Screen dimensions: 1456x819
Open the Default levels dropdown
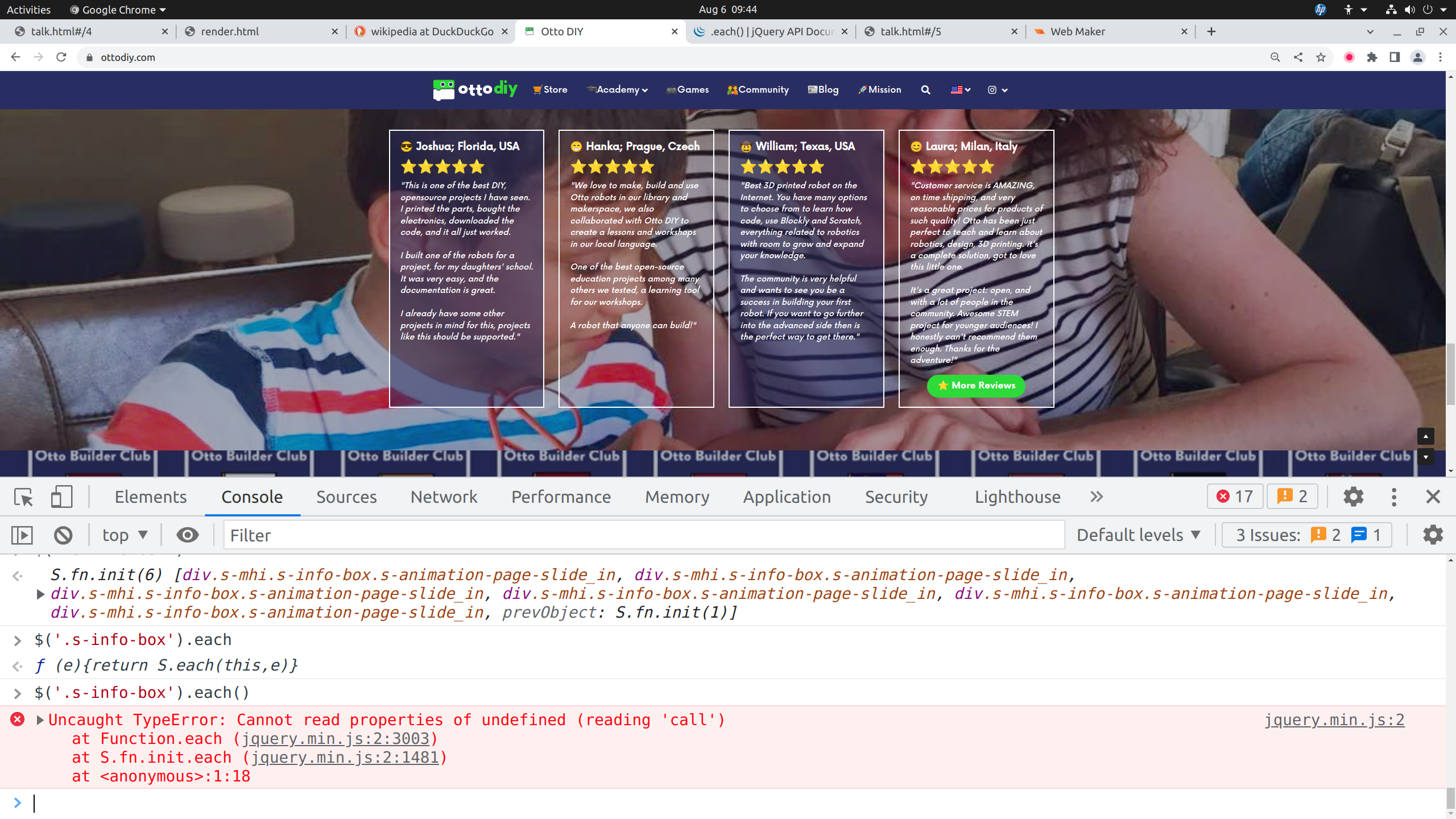pyautogui.click(x=1139, y=535)
